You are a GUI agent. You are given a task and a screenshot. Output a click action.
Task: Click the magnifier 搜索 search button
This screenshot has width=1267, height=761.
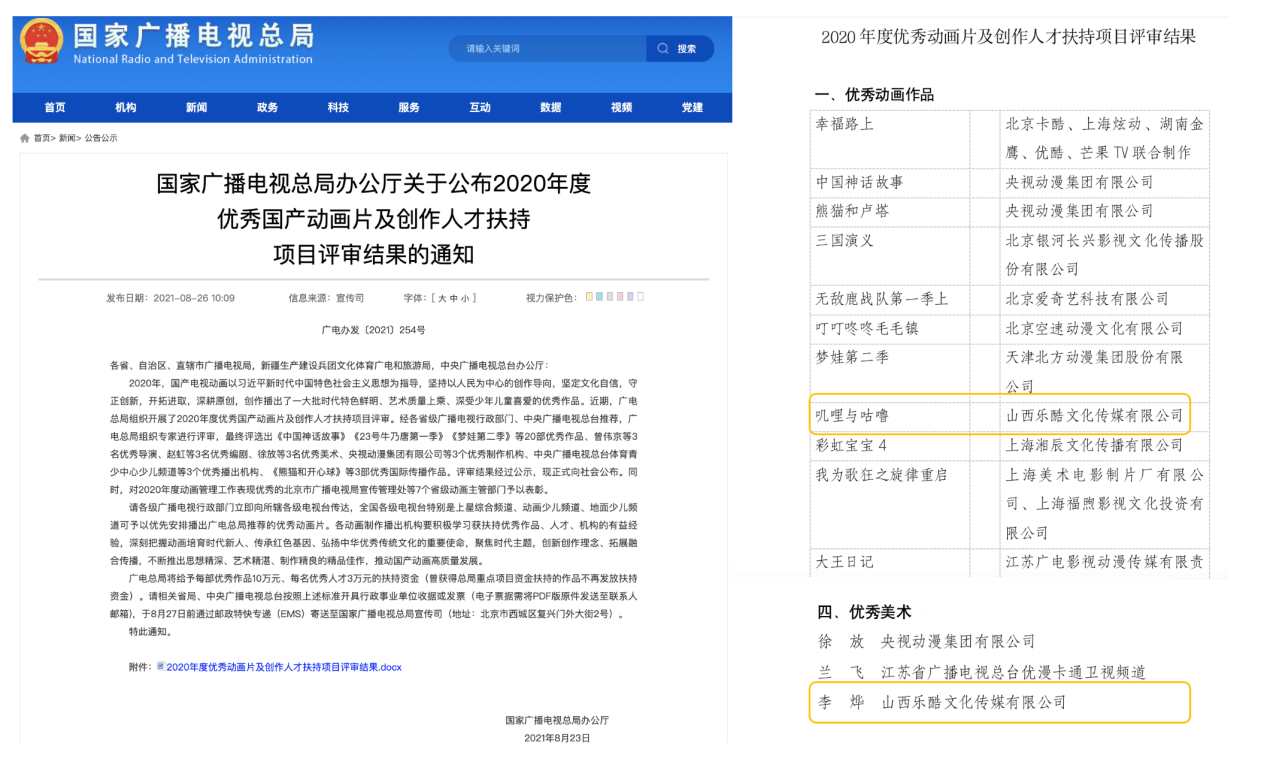[678, 49]
